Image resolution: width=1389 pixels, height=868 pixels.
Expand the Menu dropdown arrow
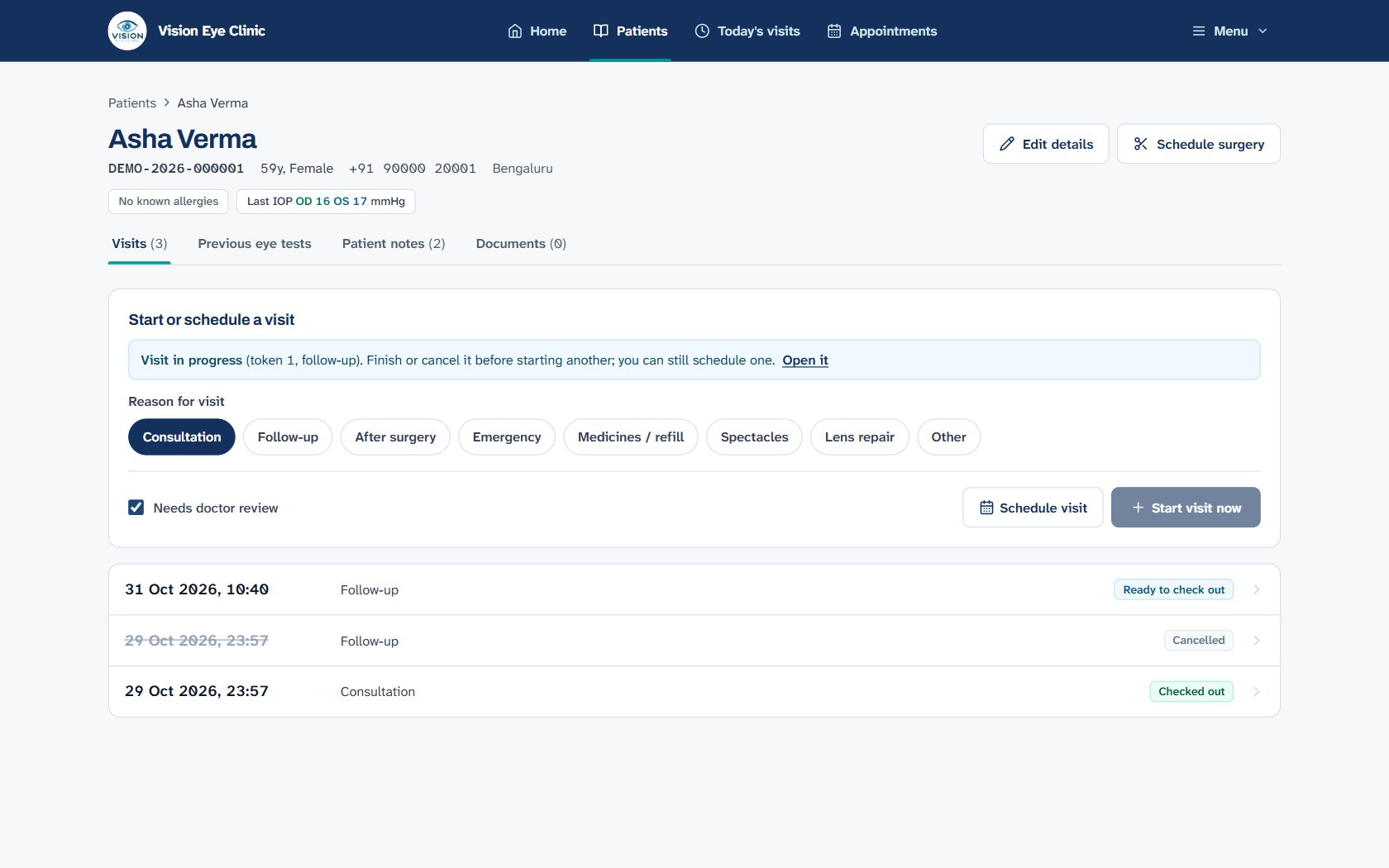coord(1263,31)
